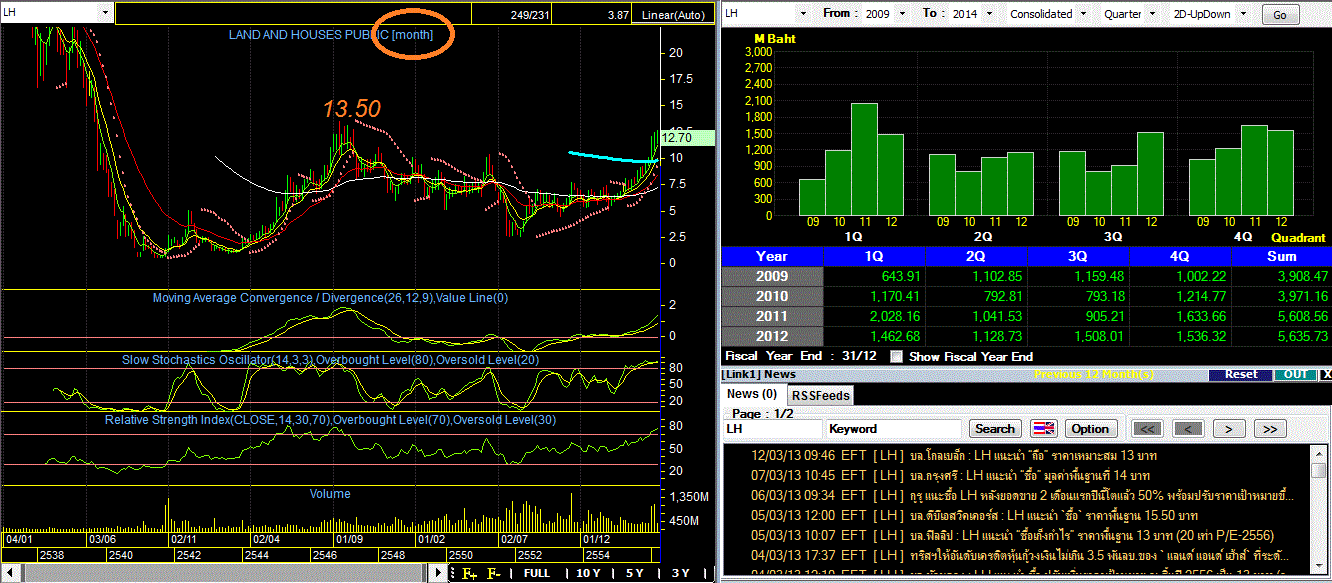Open news item dated 04/03/13 17:37
The image size is (1332, 583).
point(1018,555)
